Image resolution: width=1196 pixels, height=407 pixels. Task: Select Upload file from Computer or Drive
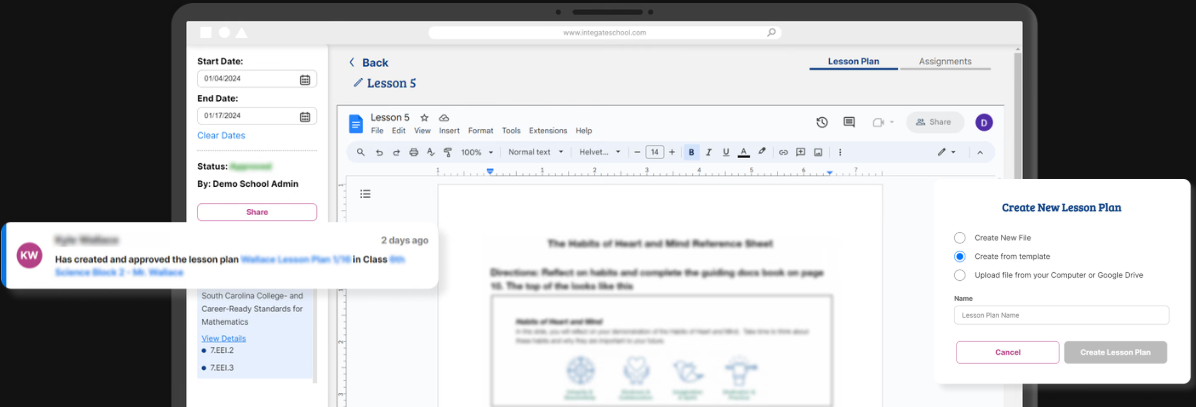click(960, 275)
